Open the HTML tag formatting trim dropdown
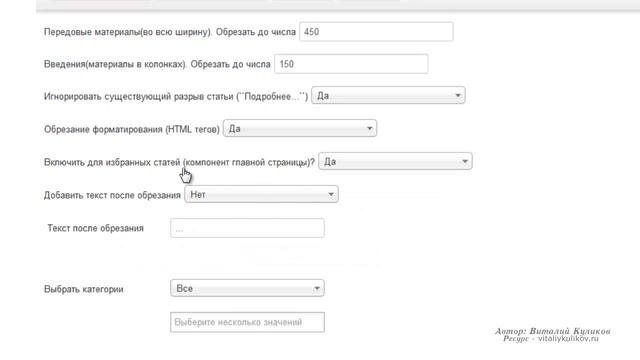The height and width of the screenshot is (360, 640). point(300,129)
